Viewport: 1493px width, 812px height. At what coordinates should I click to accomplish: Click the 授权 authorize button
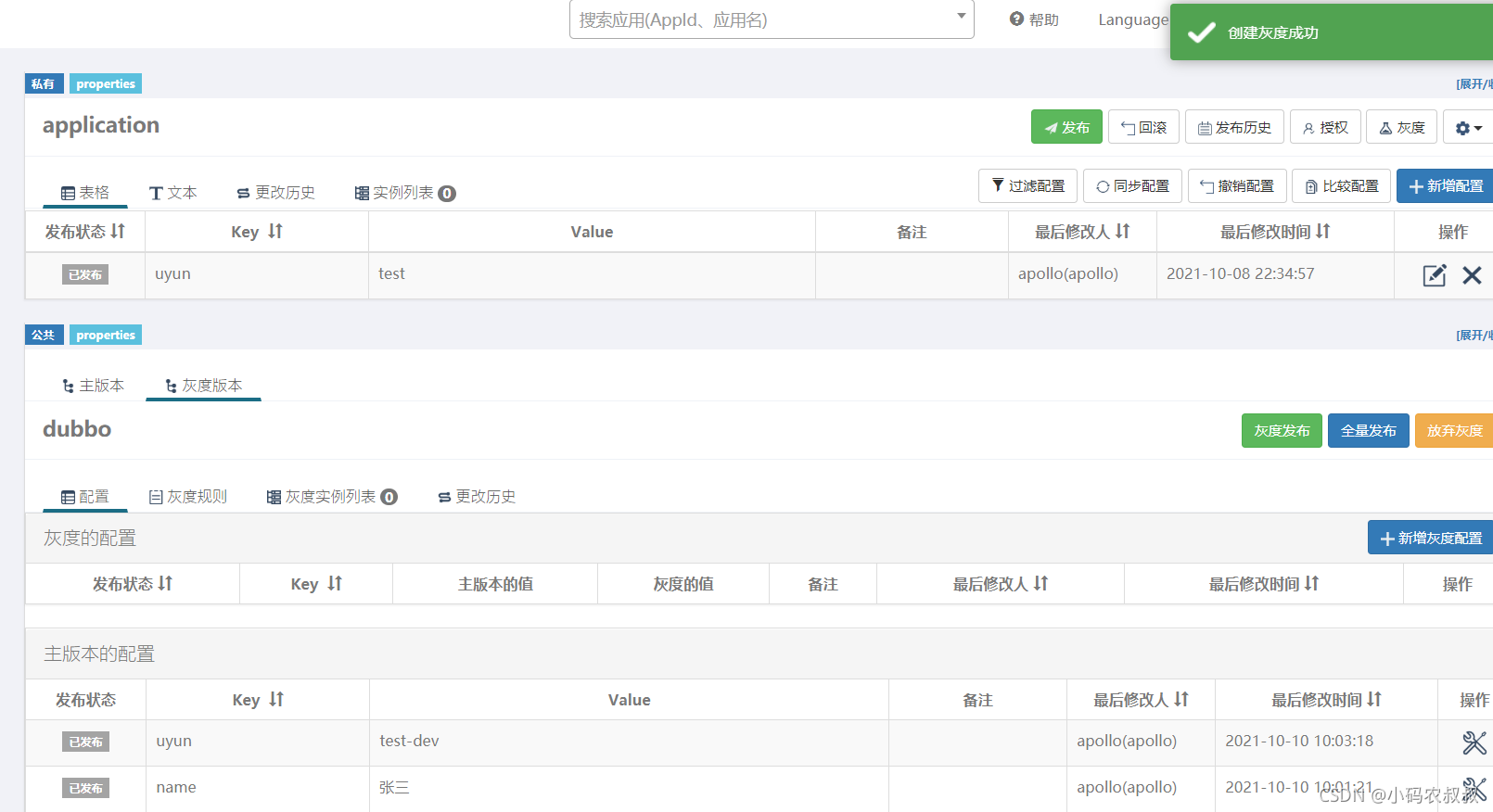(1325, 127)
